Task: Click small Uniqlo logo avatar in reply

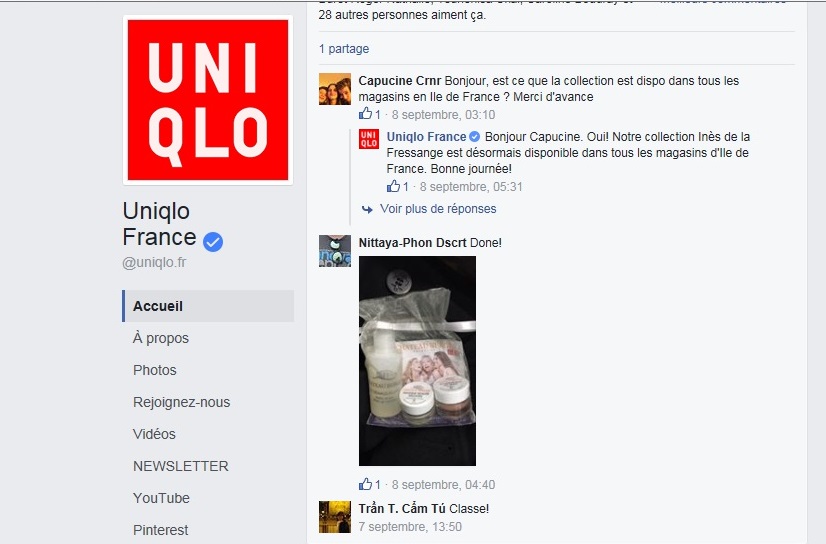Action: (x=369, y=139)
